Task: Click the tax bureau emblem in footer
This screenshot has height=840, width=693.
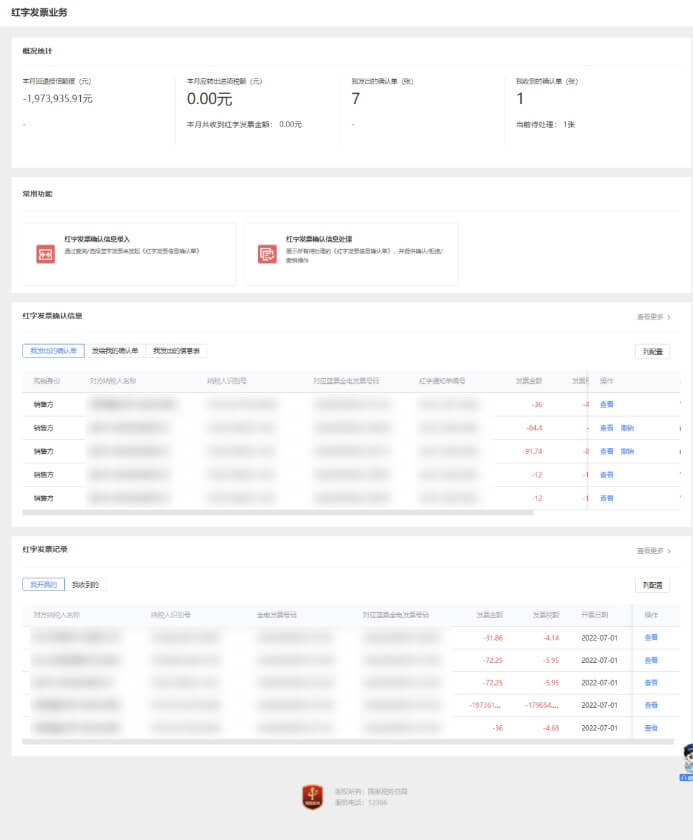Action: coord(313,796)
